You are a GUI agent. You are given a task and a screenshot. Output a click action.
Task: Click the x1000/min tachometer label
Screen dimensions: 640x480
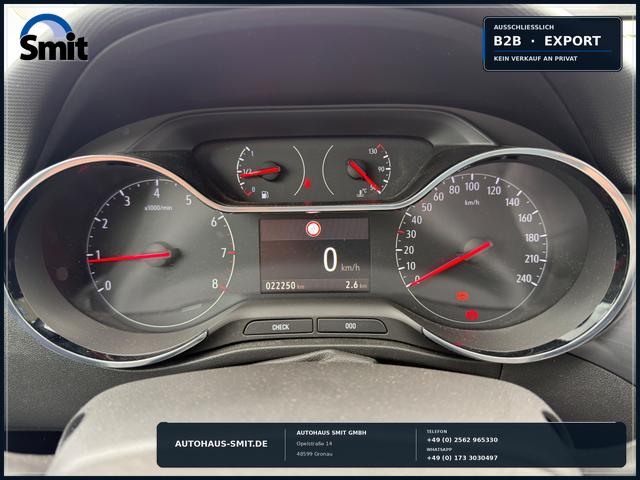click(x=158, y=208)
